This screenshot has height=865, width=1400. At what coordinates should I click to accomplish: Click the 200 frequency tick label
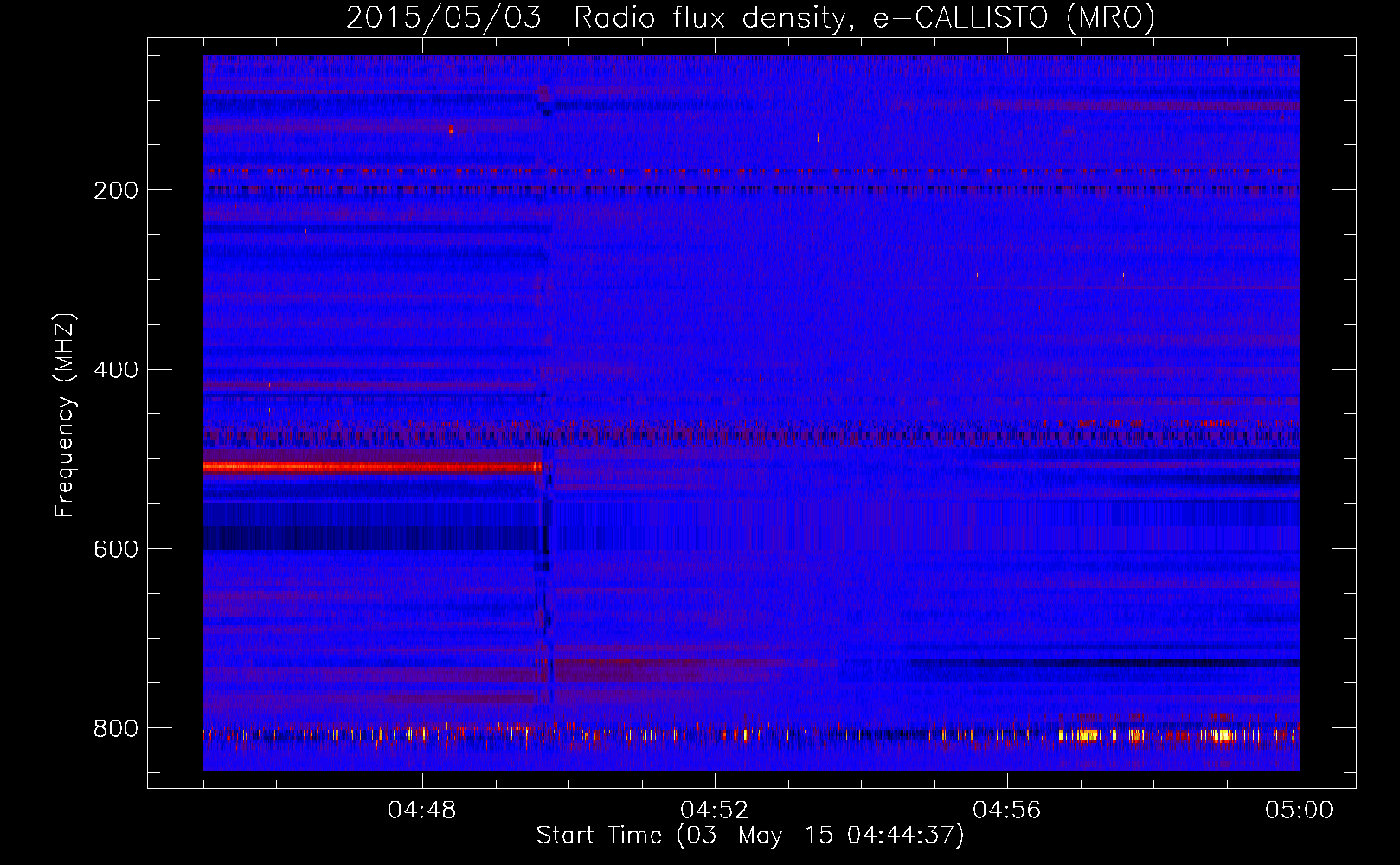tap(116, 190)
